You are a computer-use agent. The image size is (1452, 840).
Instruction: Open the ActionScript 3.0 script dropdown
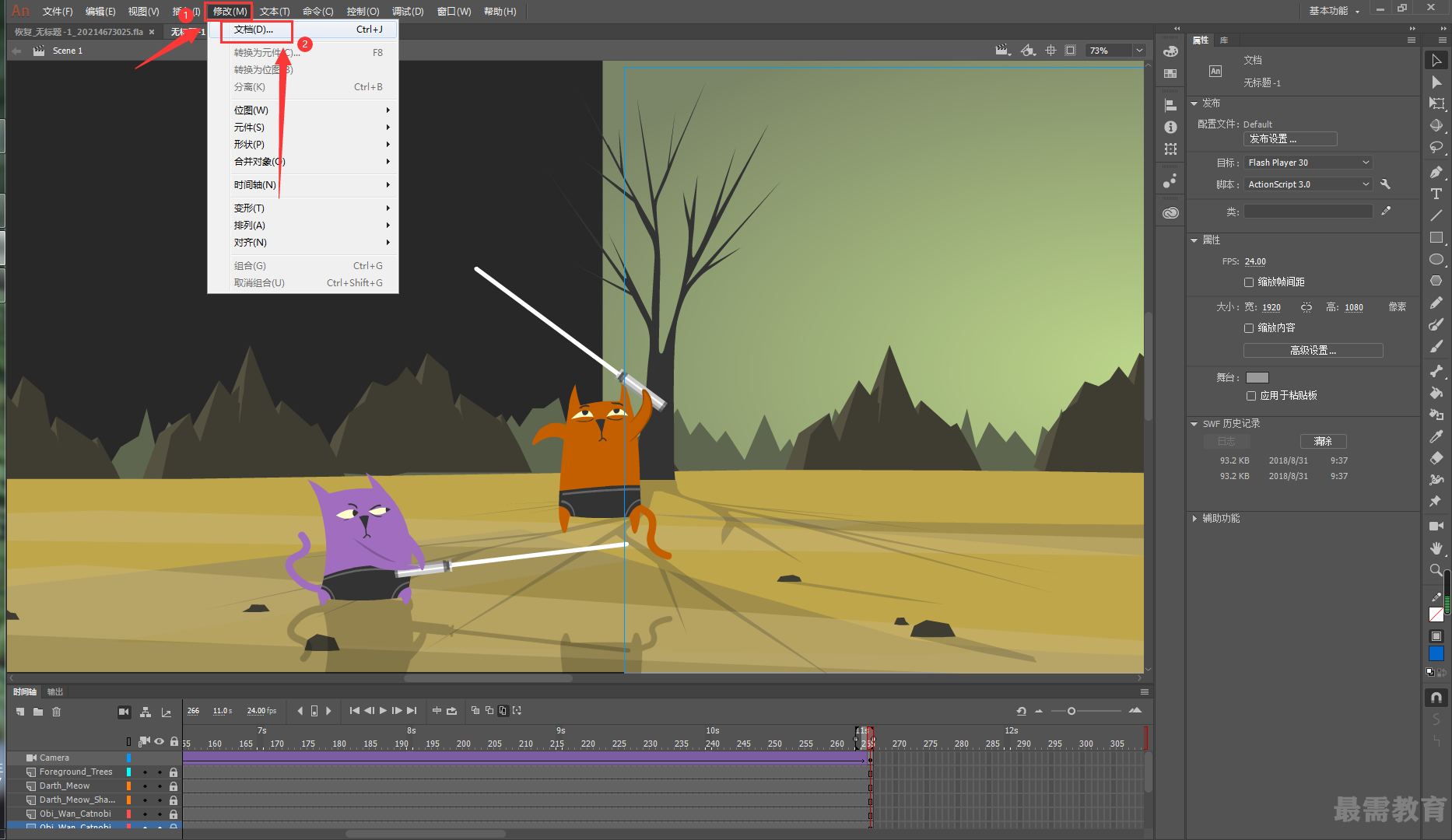[1308, 184]
